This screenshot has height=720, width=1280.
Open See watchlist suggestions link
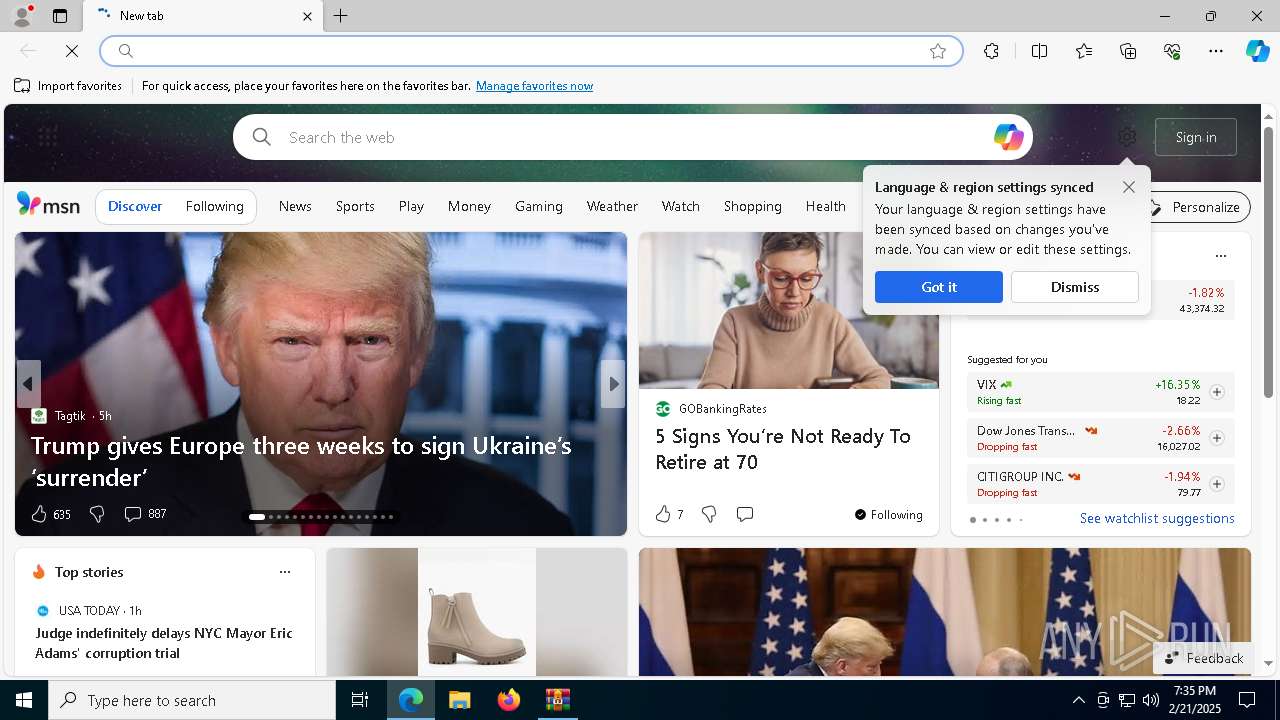coord(1157,518)
